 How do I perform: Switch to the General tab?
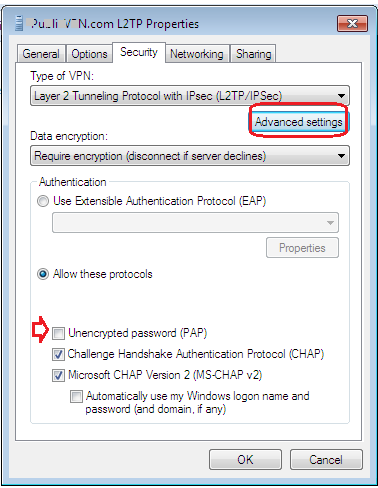tap(41, 54)
